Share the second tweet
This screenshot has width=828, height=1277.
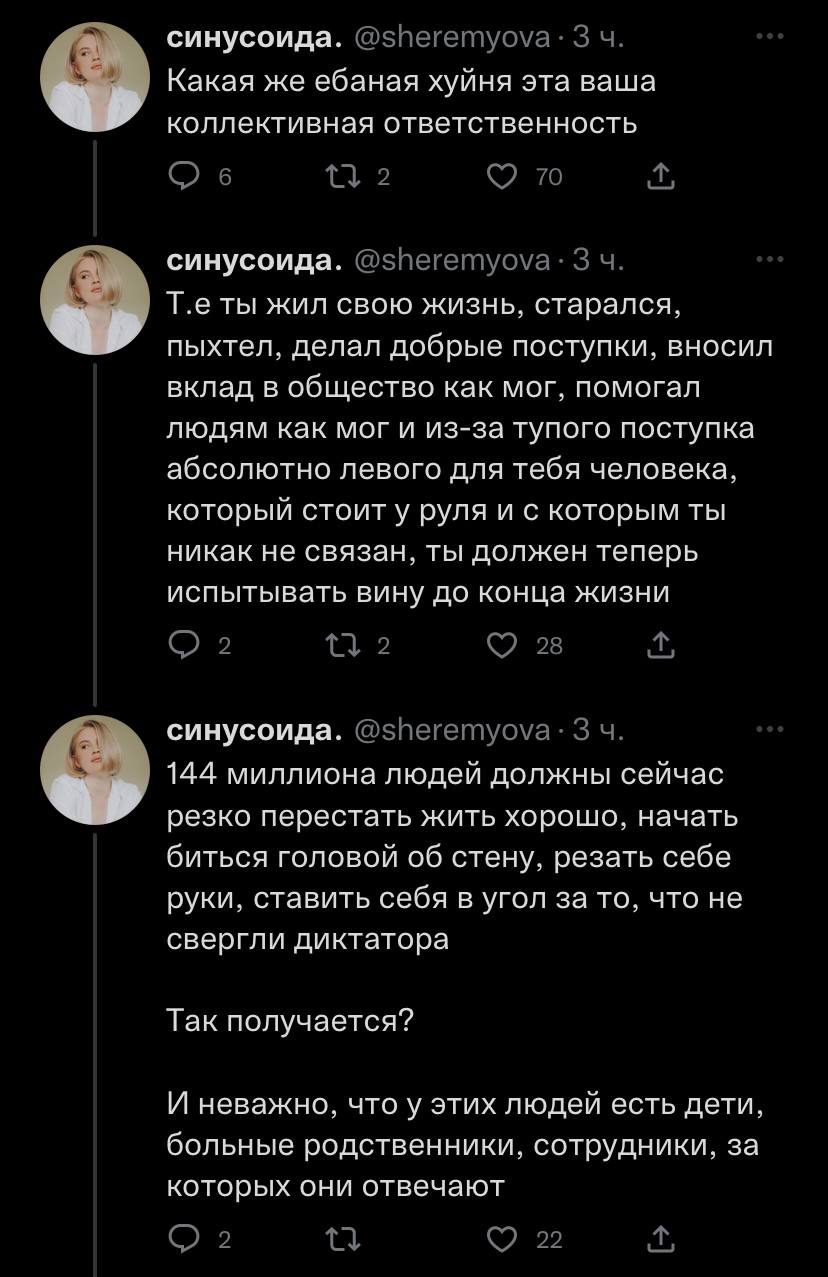coord(660,647)
